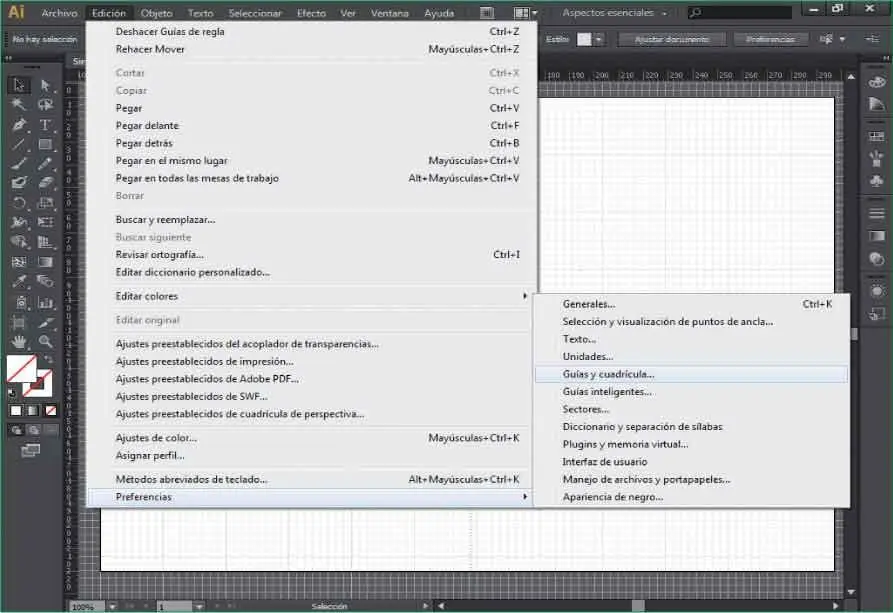Select the Pencil tool
The image size is (893, 613).
coord(46,164)
